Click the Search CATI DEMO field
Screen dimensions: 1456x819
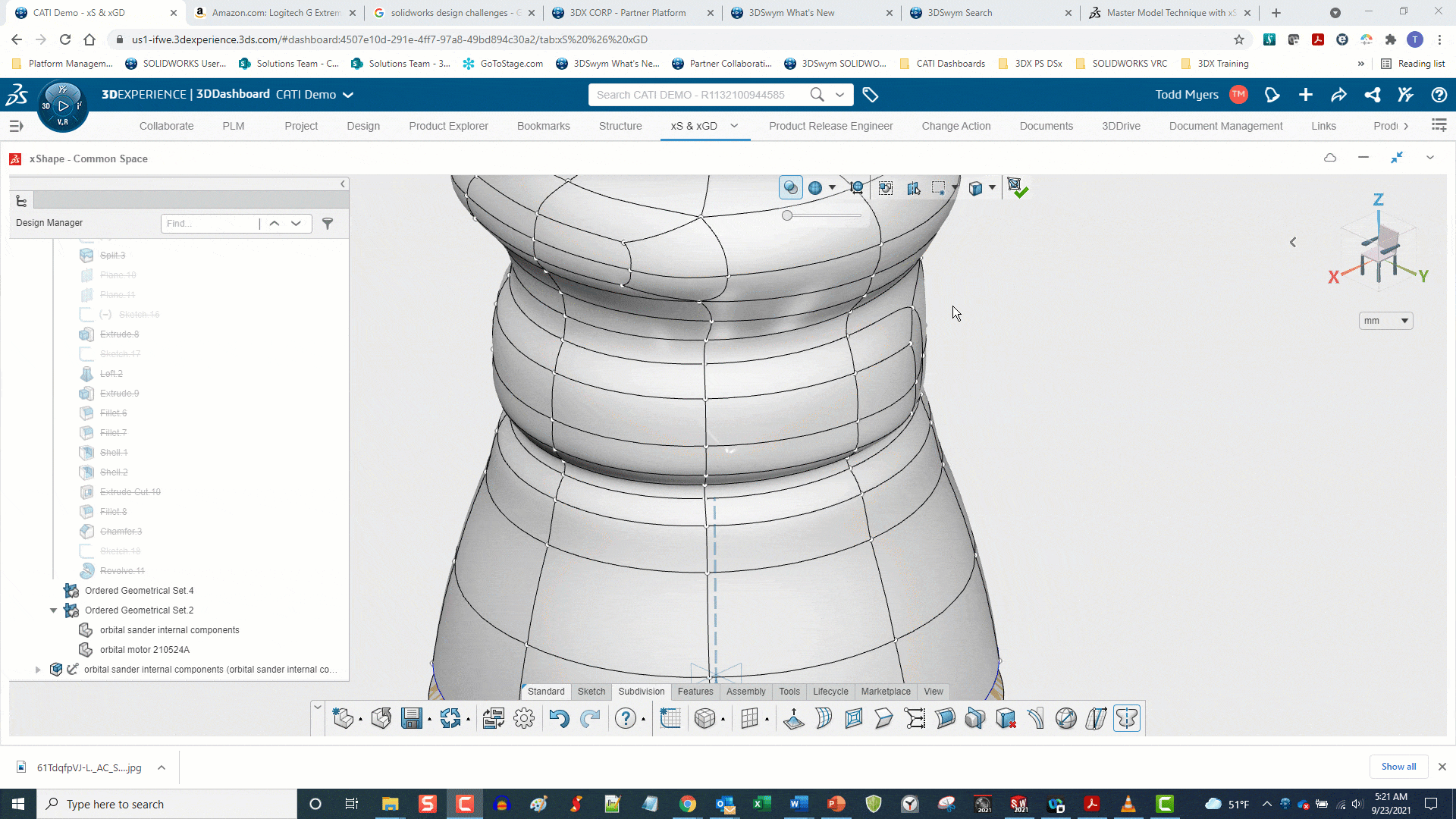pyautogui.click(x=698, y=95)
